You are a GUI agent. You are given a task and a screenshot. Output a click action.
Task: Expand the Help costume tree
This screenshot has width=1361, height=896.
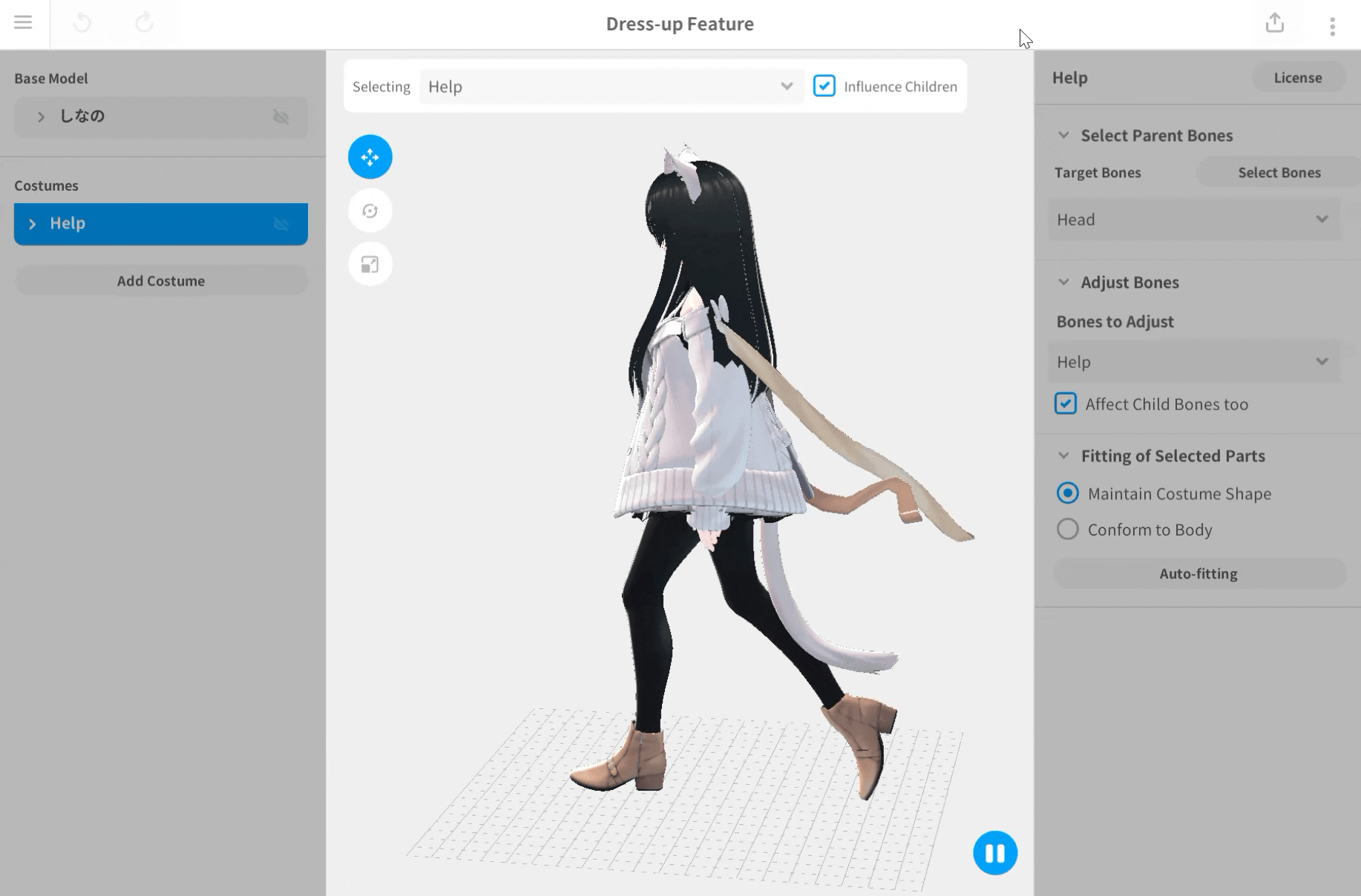(32, 224)
